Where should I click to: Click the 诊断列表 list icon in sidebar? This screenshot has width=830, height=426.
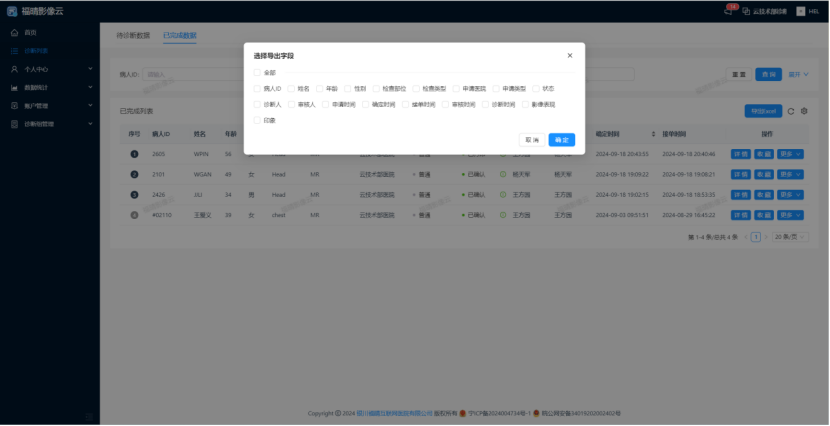click(x=14, y=50)
